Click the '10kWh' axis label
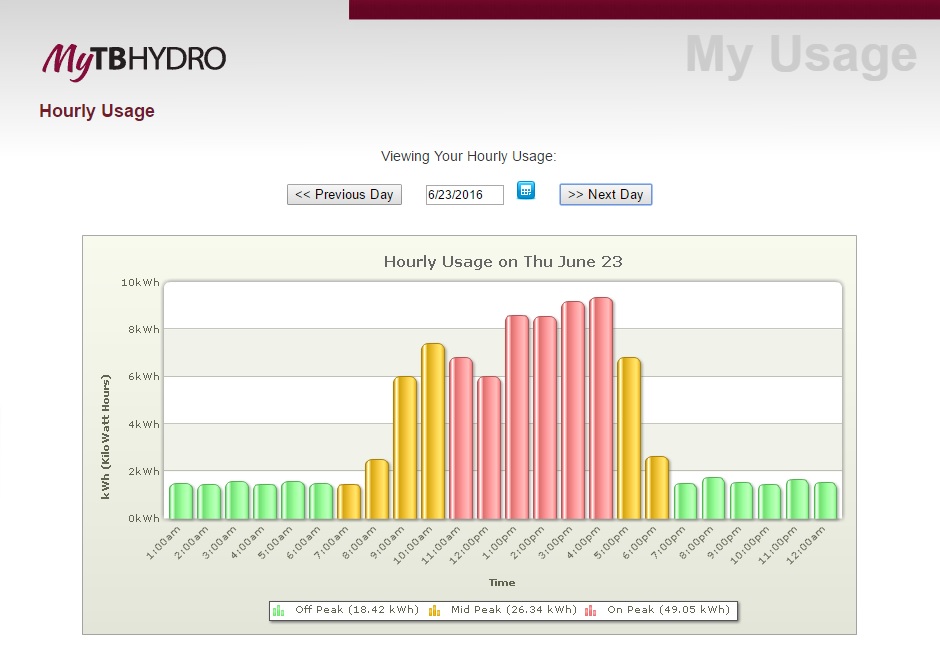The height and width of the screenshot is (658, 940). coord(140,282)
